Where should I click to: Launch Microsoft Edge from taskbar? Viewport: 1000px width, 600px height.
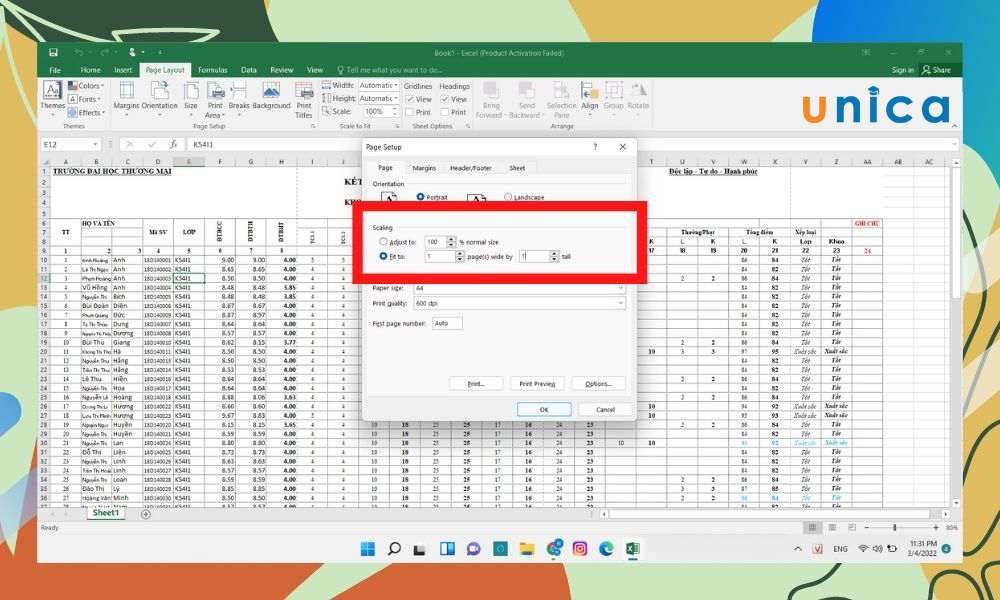pos(606,549)
